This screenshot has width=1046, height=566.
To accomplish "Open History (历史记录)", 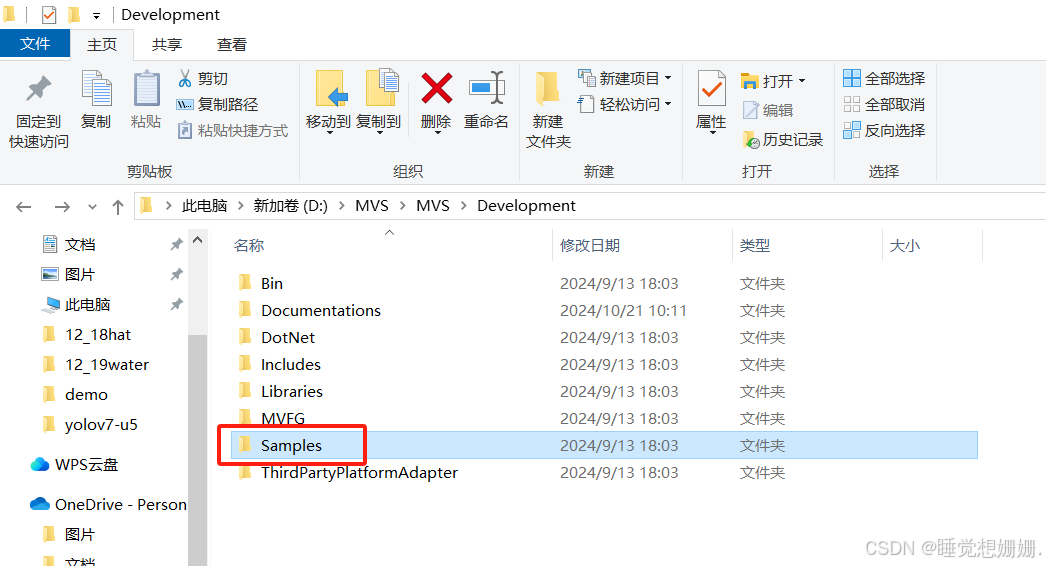I will coord(782,139).
